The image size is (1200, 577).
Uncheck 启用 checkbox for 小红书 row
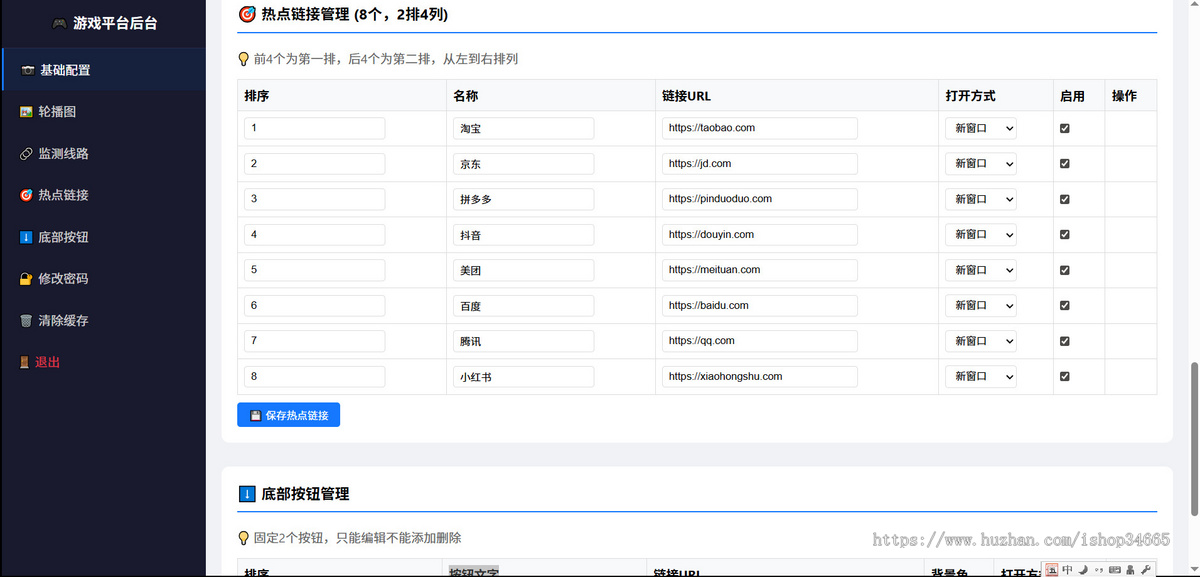pyautogui.click(x=1065, y=376)
